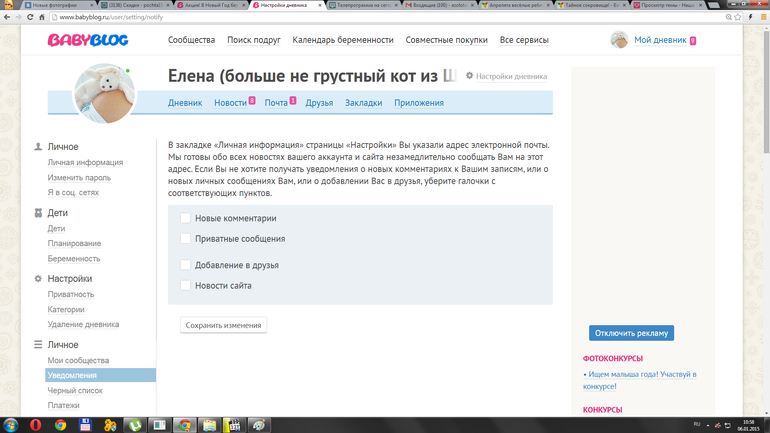
Task: Open the floppy disk icon in taskbar
Action: click(85, 425)
